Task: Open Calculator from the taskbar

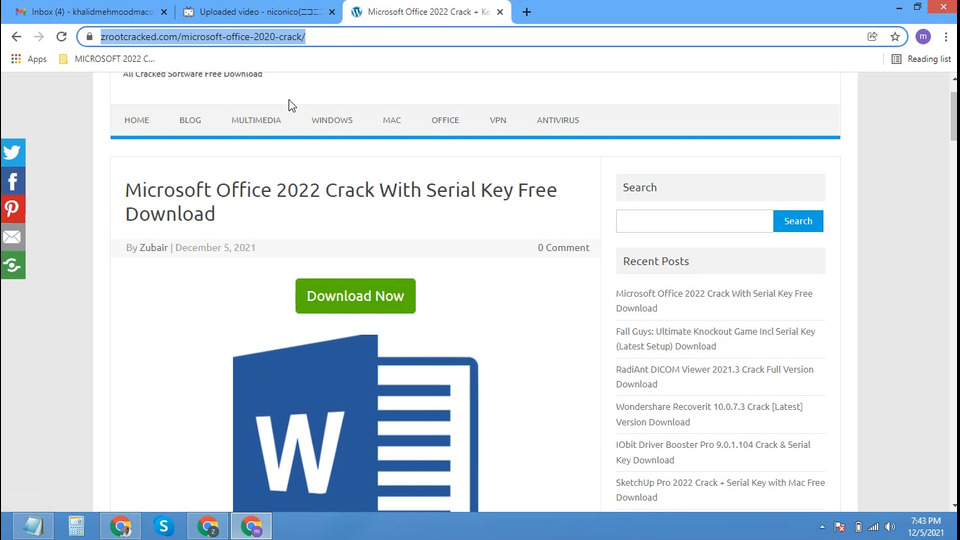Action: [76, 526]
